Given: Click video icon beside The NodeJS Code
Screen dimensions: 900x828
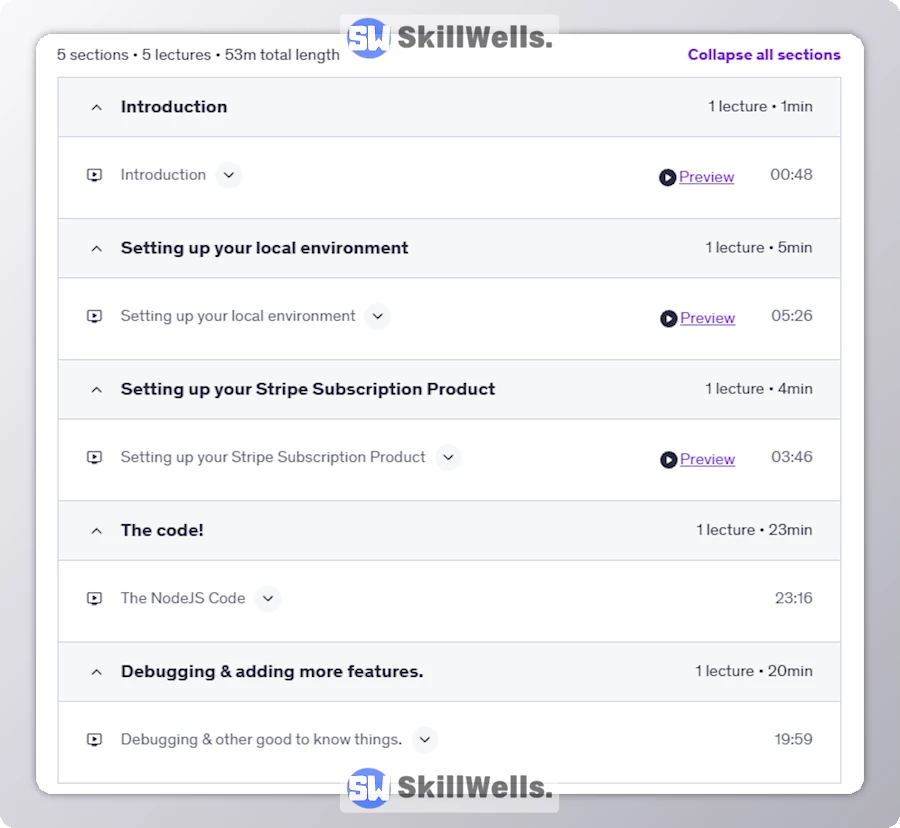Looking at the screenshot, I should pyautogui.click(x=95, y=599).
